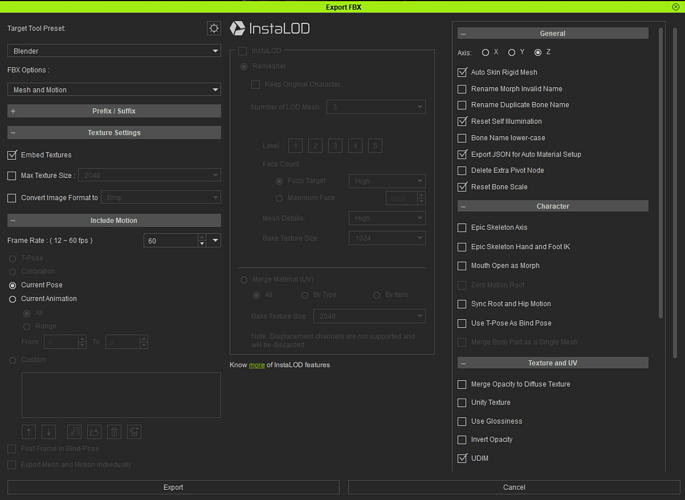The height and width of the screenshot is (500, 685).
Task: Click the Export button
Action: [x=173, y=487]
